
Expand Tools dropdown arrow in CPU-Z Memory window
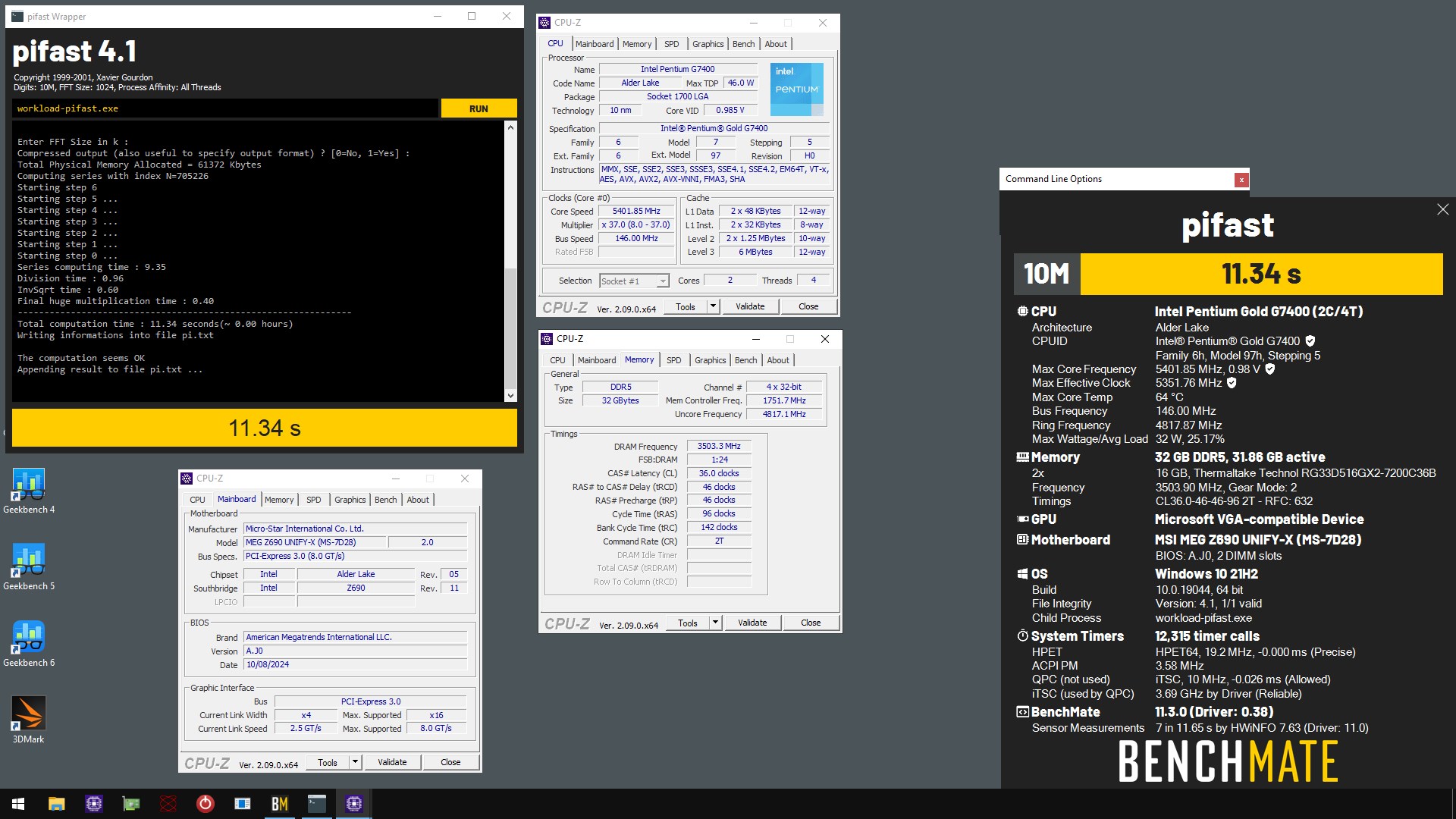click(x=715, y=623)
